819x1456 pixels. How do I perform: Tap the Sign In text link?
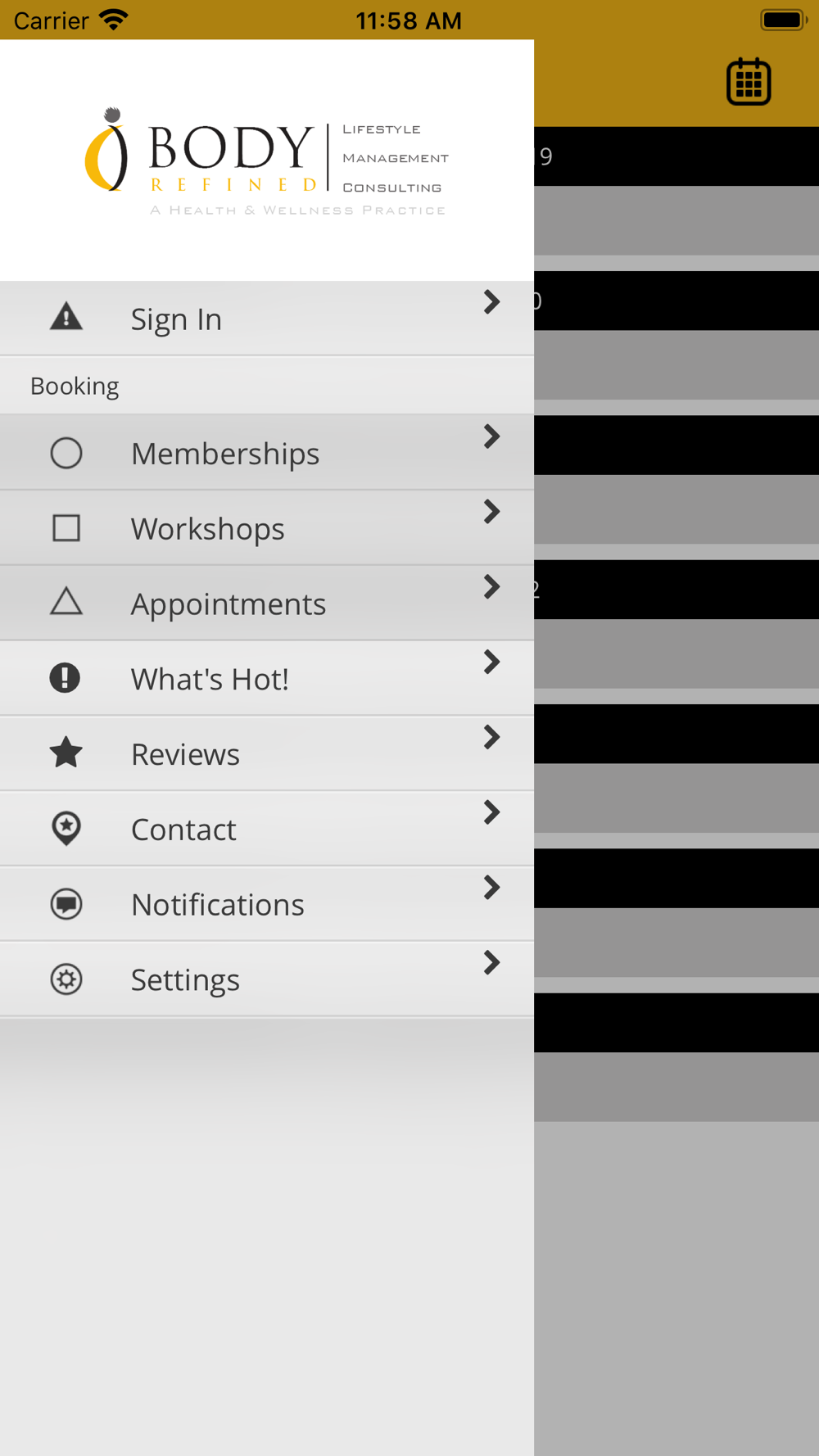point(176,319)
